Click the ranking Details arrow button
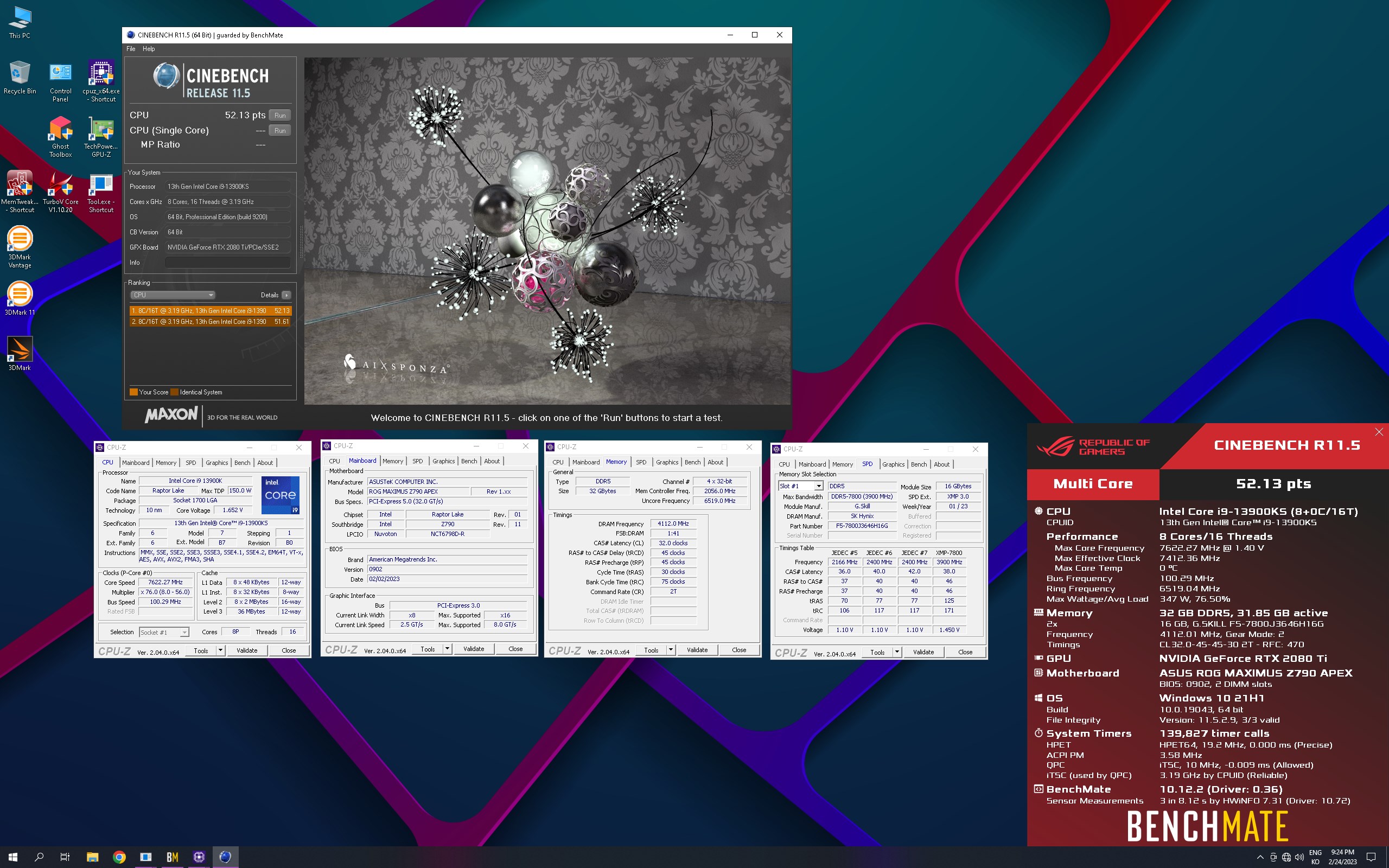Screen dimensions: 1389x868 pos(286,295)
